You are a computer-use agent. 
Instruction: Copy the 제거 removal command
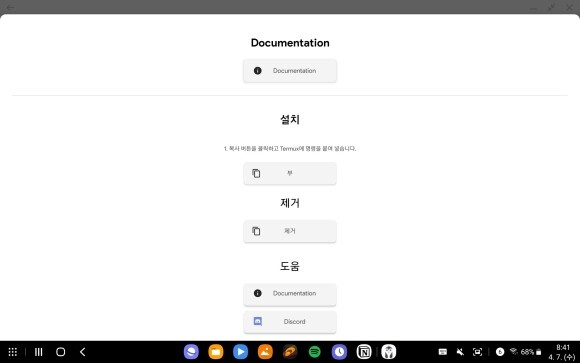point(290,231)
